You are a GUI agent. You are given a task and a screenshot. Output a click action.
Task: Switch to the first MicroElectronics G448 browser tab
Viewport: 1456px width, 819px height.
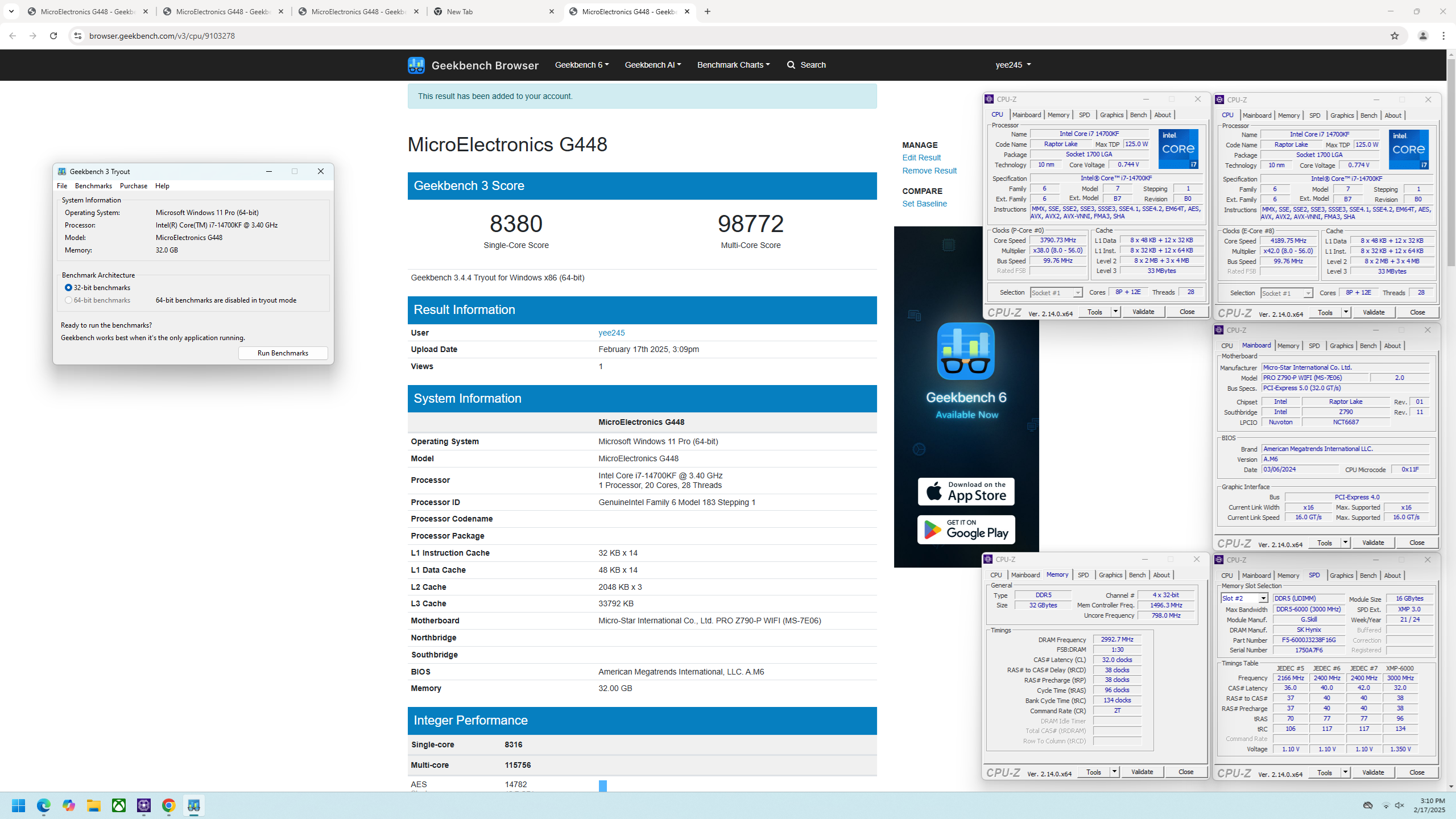coord(88,11)
